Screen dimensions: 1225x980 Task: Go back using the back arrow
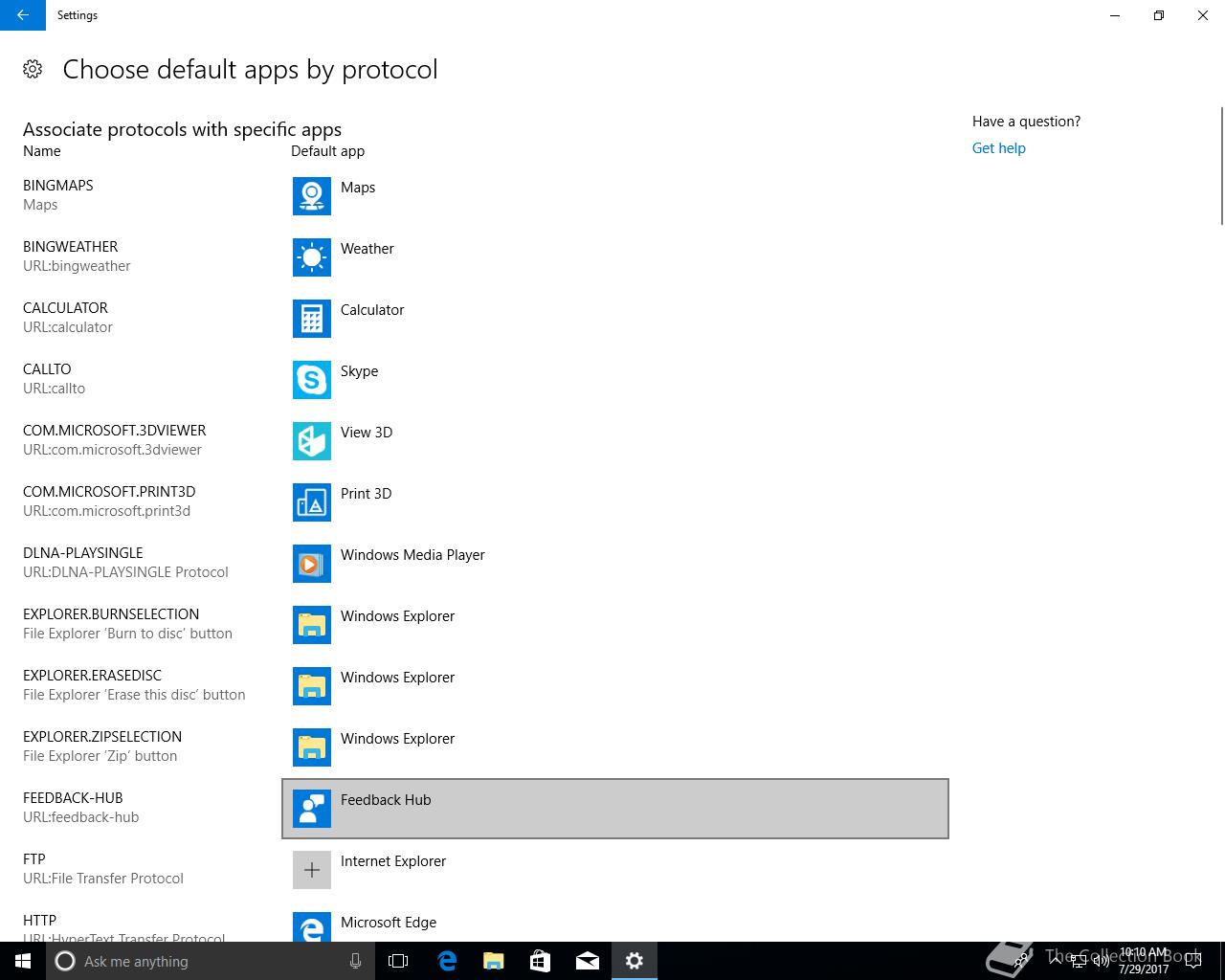pyautogui.click(x=23, y=15)
